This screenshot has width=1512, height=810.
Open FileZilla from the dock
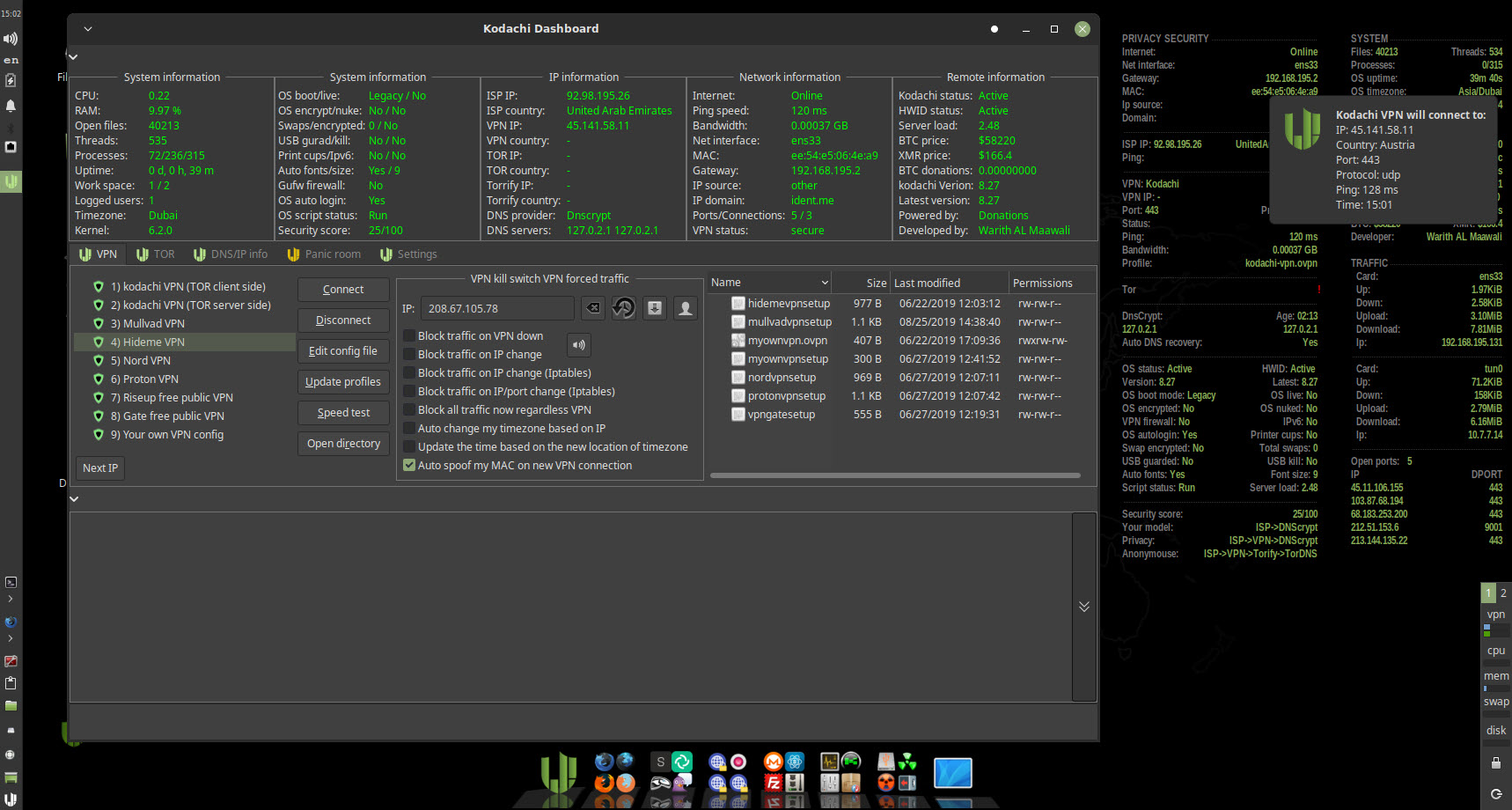click(x=774, y=783)
